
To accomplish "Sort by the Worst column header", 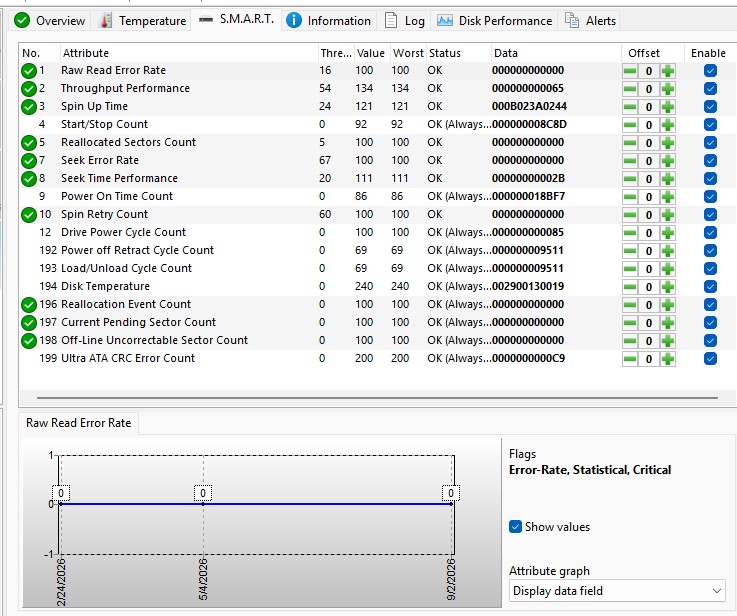I will coord(408,53).
